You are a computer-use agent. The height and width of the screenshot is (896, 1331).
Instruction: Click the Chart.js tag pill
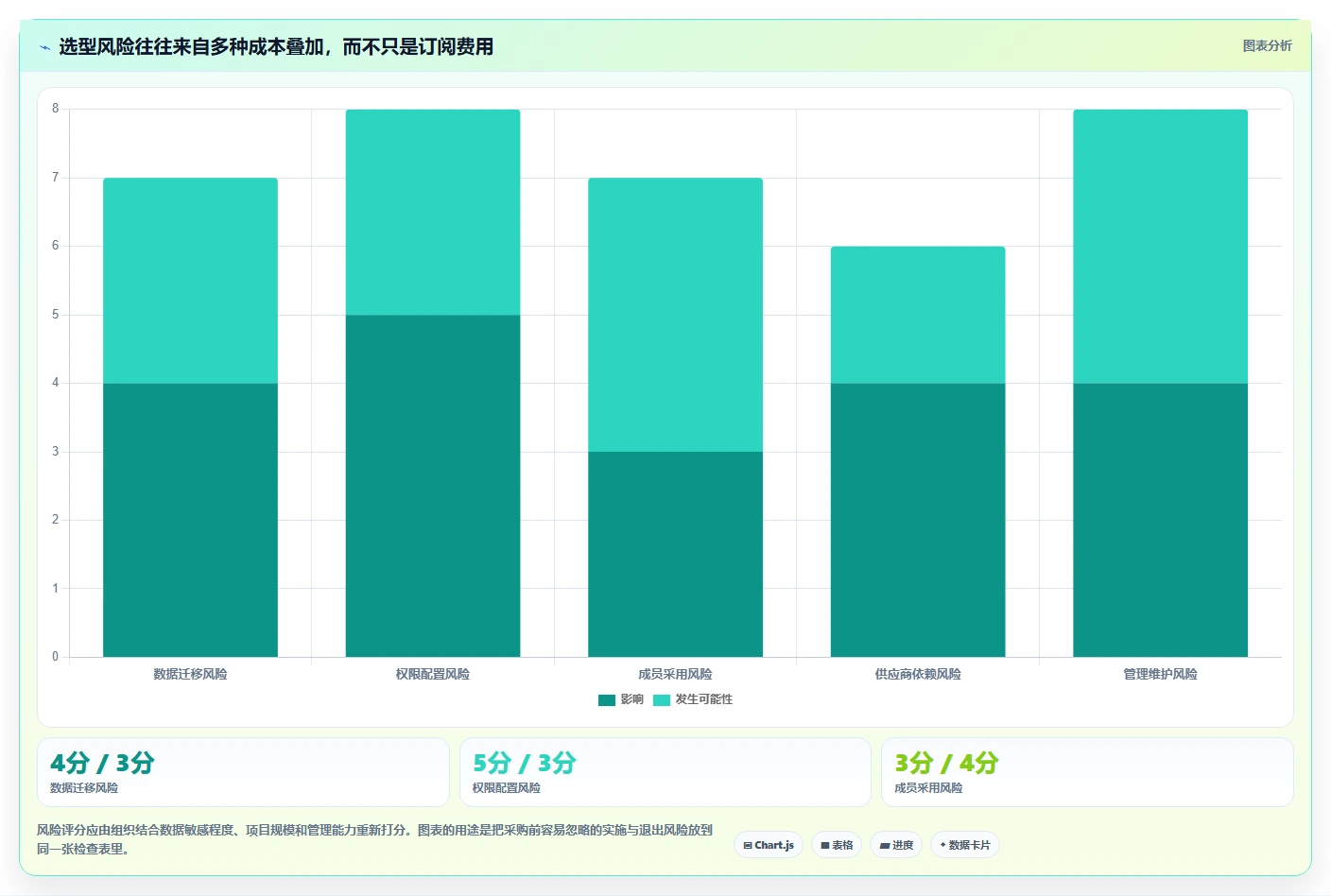[769, 845]
